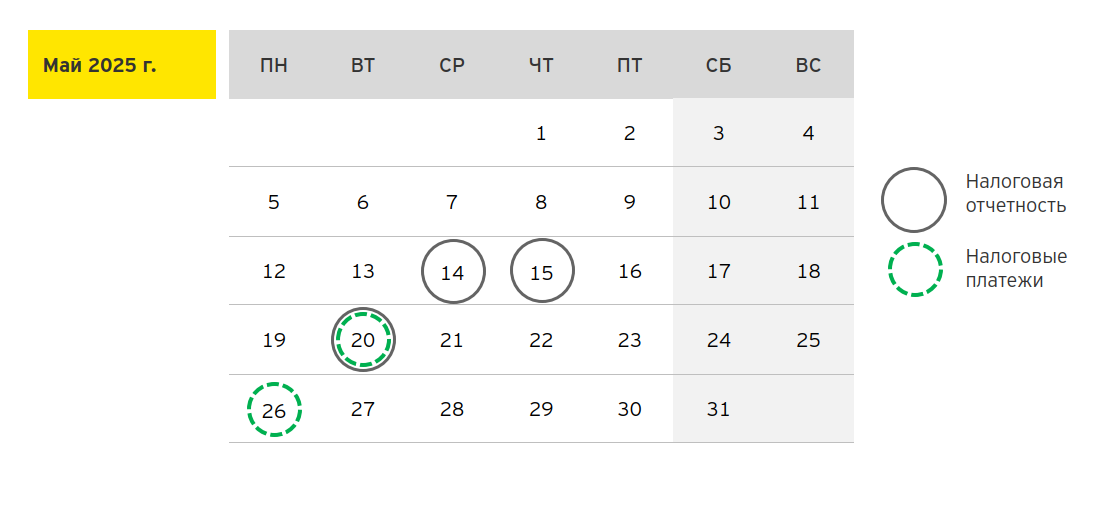
Task: Click the ЧТ weekday header
Action: point(541,66)
